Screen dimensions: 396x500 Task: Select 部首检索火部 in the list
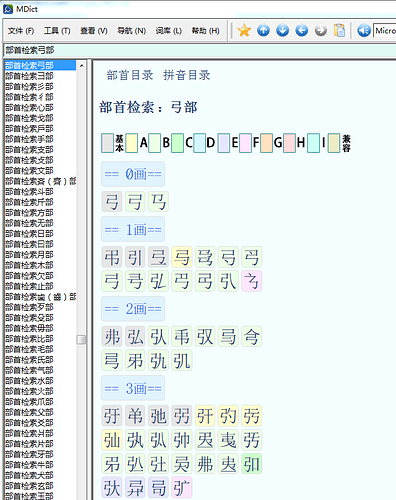coord(40,391)
